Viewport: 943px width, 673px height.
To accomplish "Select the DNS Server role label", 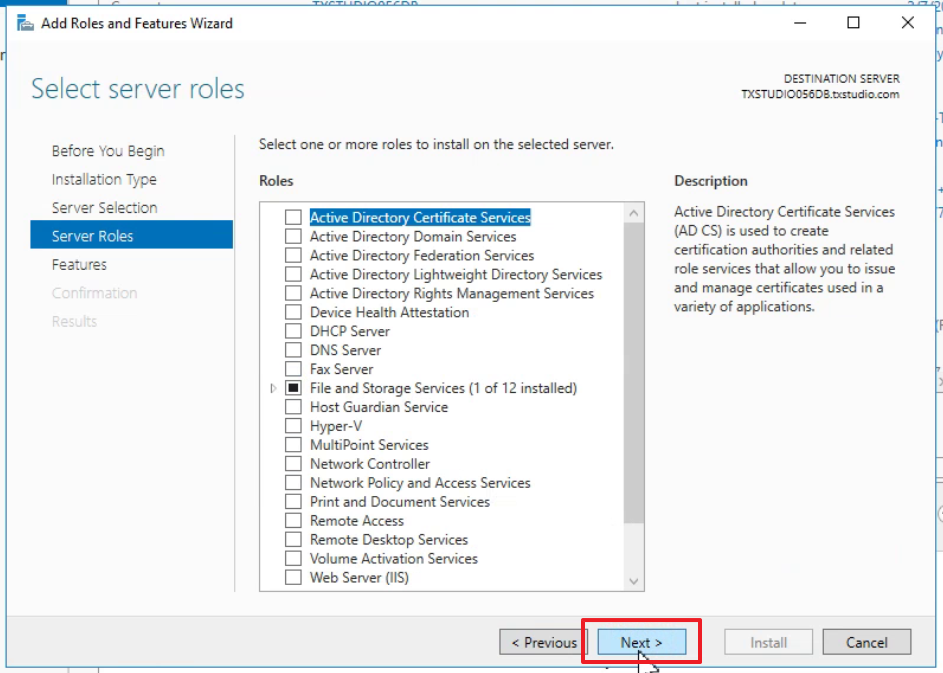I will 345,350.
